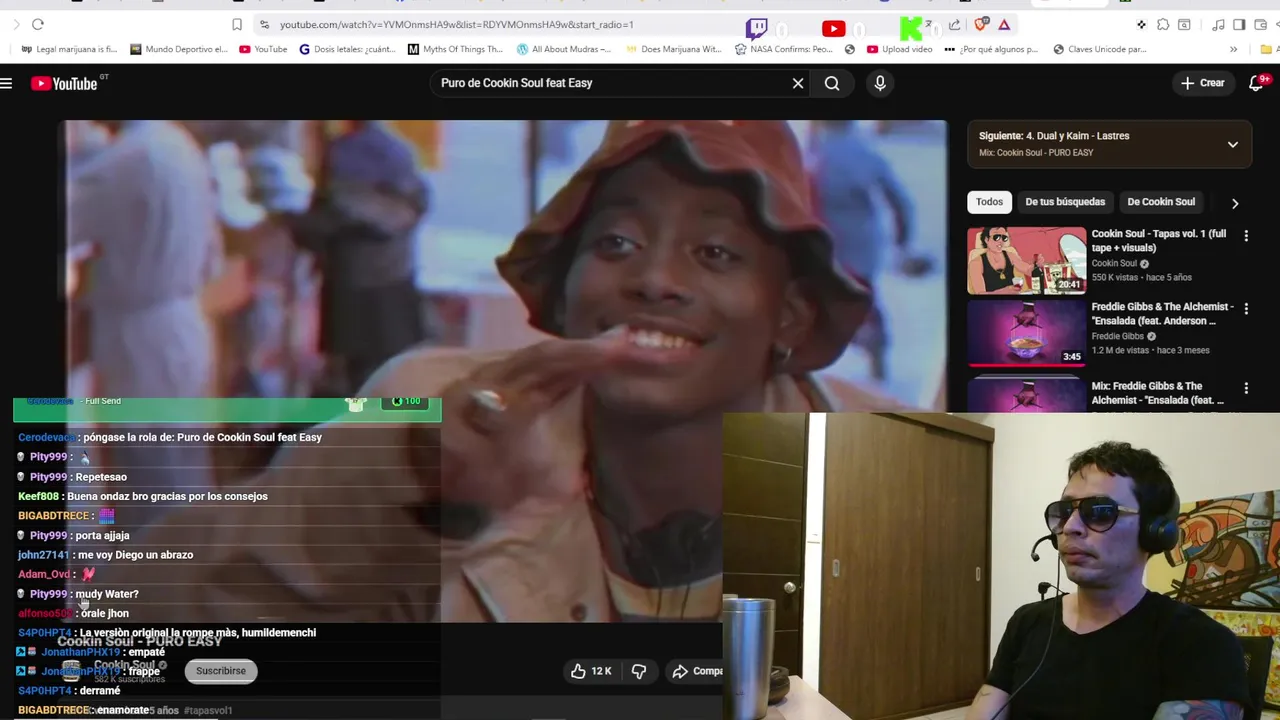Open 'Legal marijuana is fi...' bookmark

69,49
